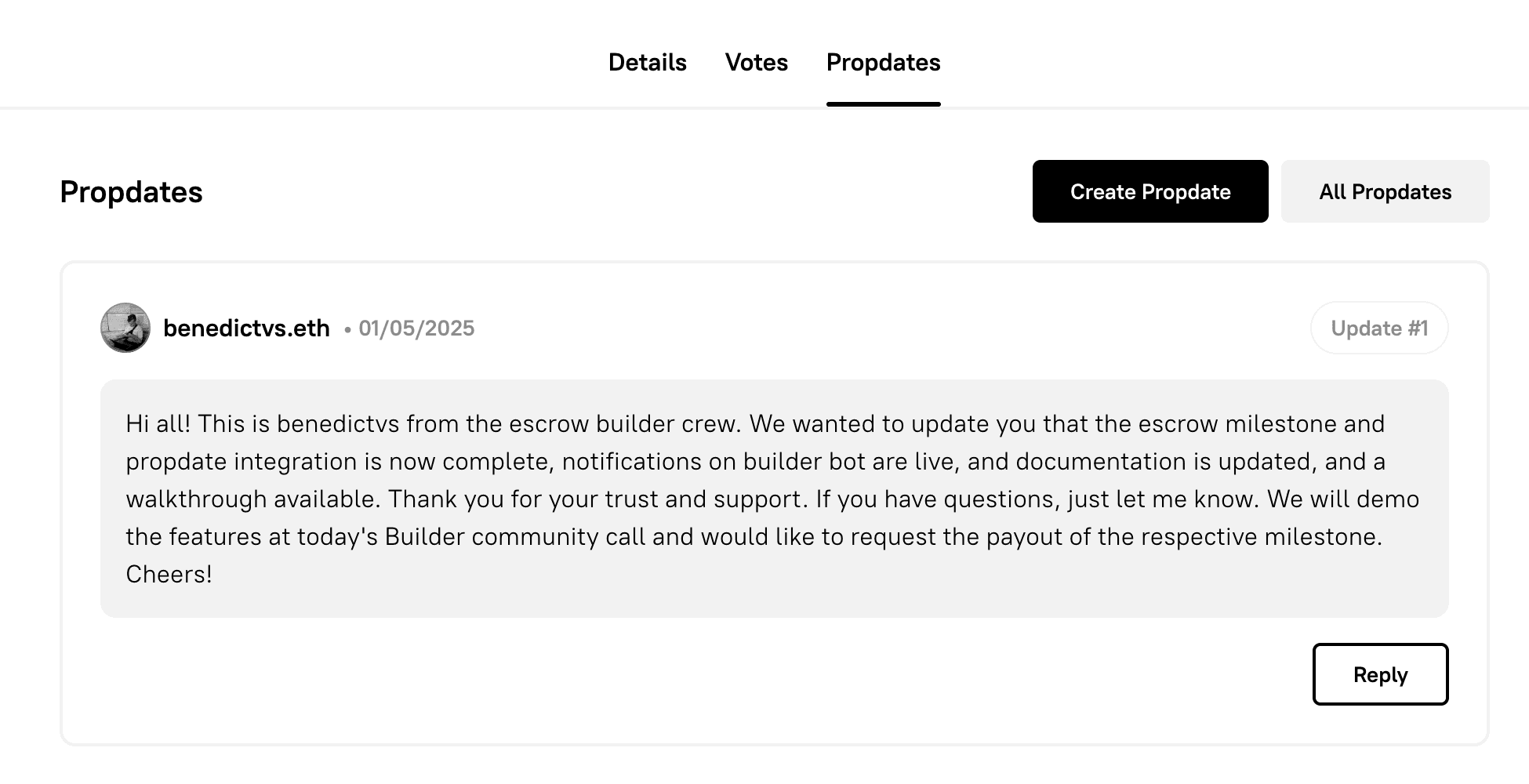The width and height of the screenshot is (1529, 784).
Task: Click the Create Propdate button
Action: pos(1150,191)
